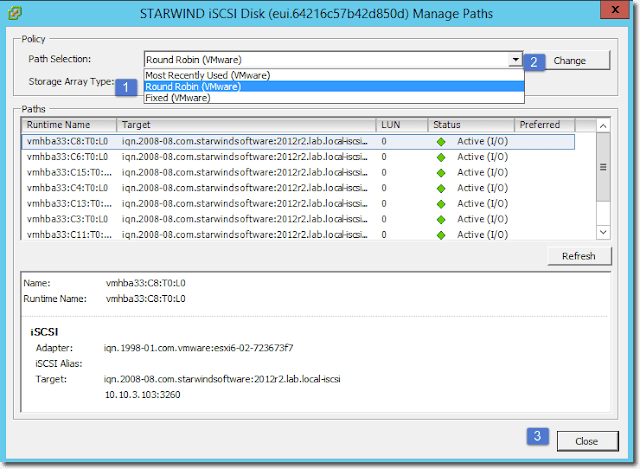Click green status diamond of vmhba33:C3:T0:L0 row
Screen dimensions: 640x469
[441, 220]
